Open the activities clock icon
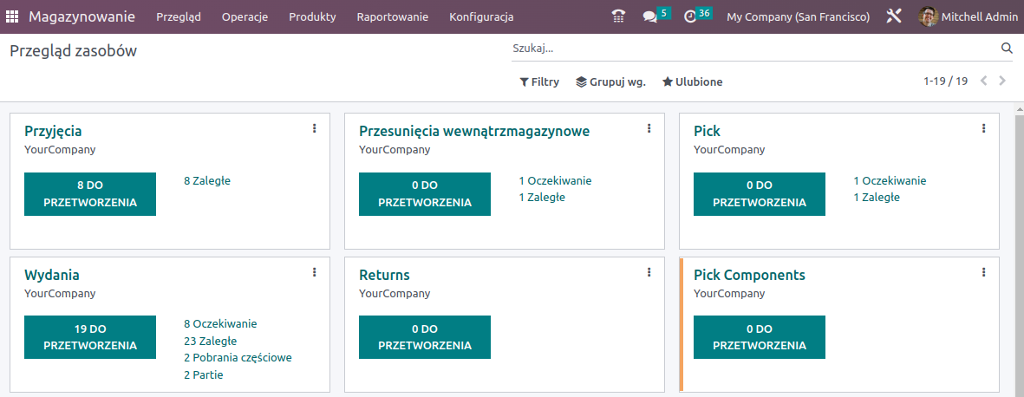1024x397 pixels. pos(690,17)
